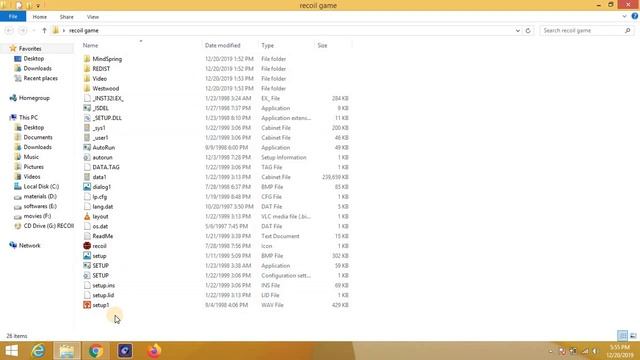Select the _sys1 cabinet file icon
640x360 pixels.
87,128
